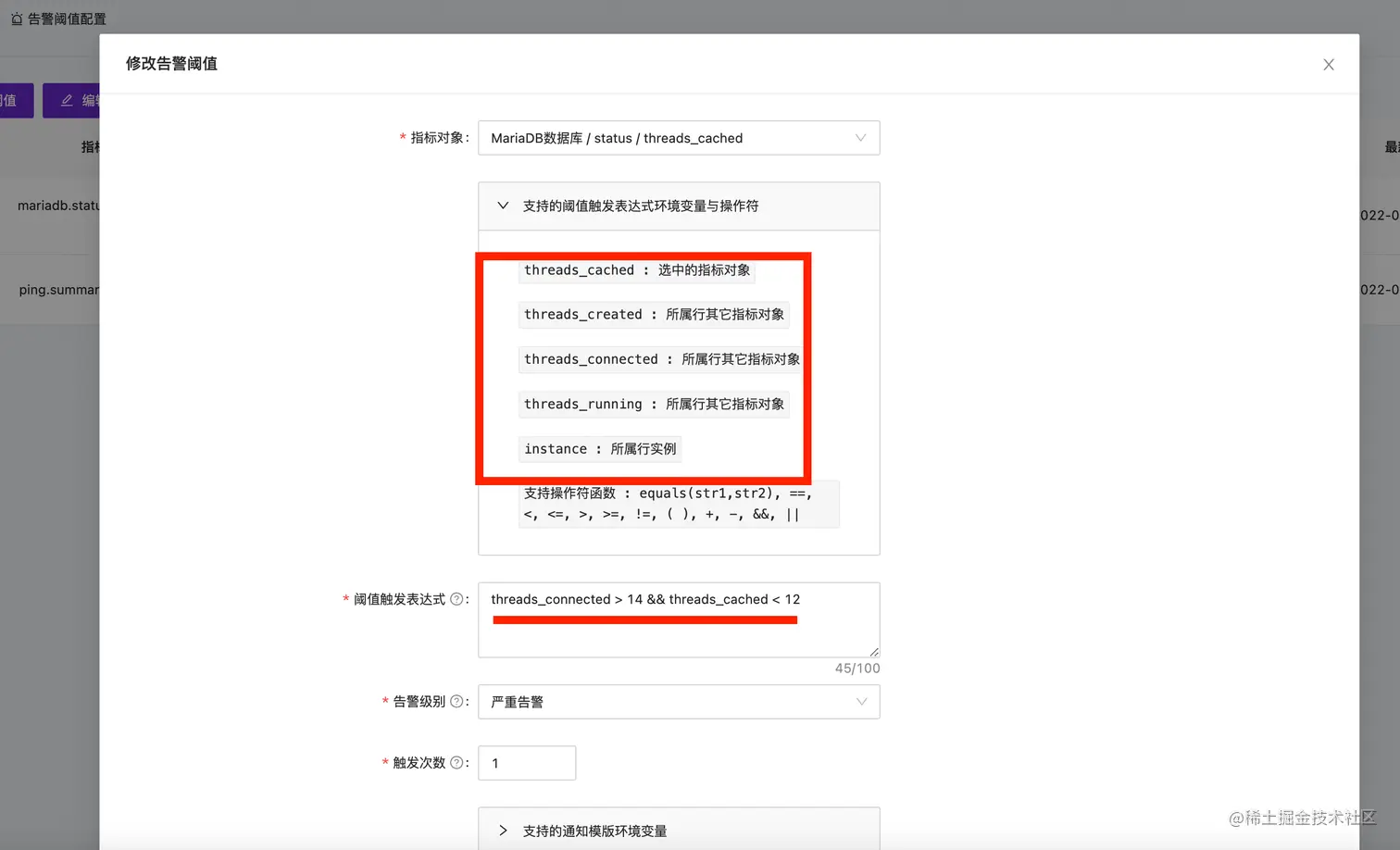
Task: Click the purple 编辑 button
Action: pyautogui.click(x=76, y=100)
